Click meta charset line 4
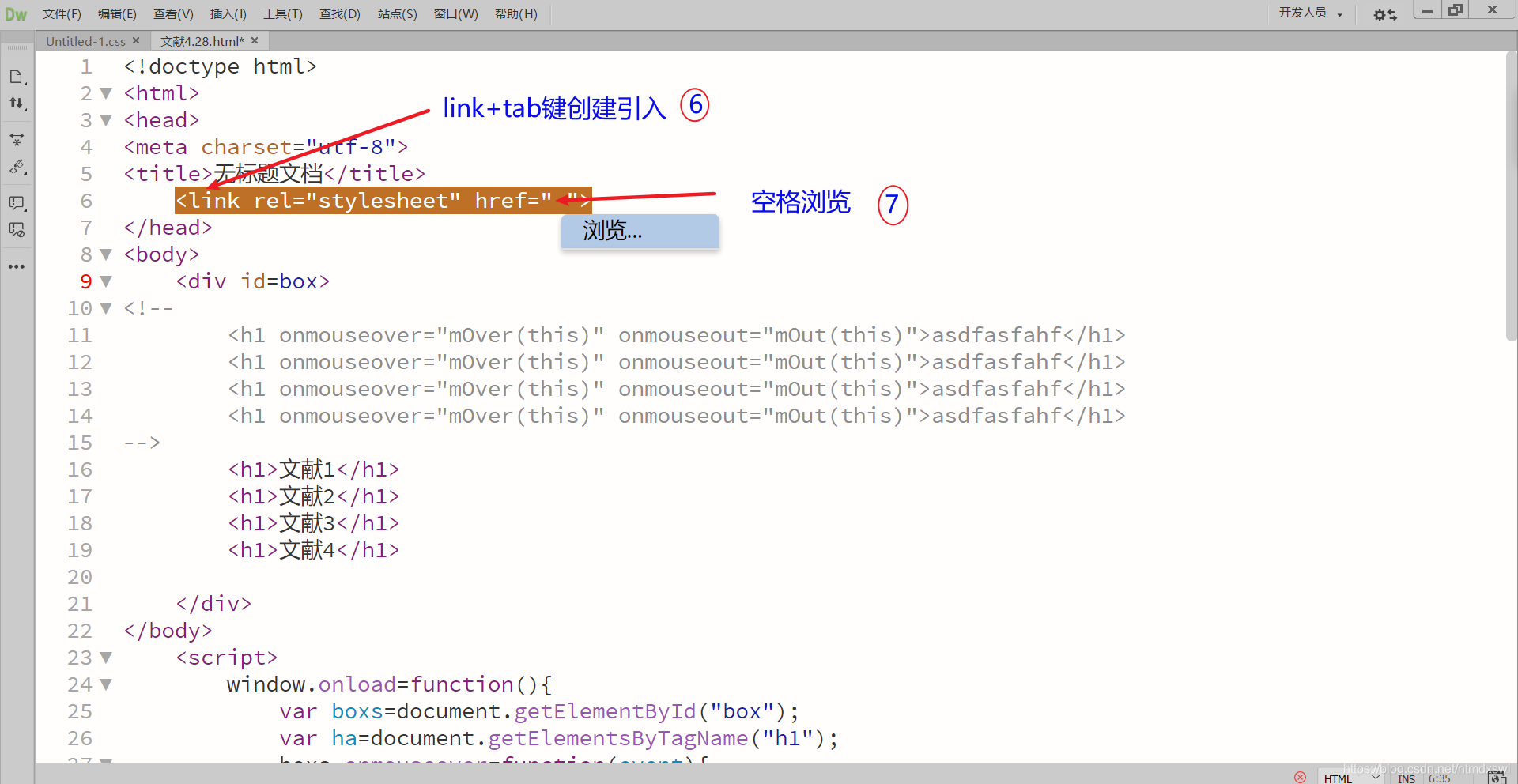The width and height of the screenshot is (1518, 784). click(x=266, y=147)
